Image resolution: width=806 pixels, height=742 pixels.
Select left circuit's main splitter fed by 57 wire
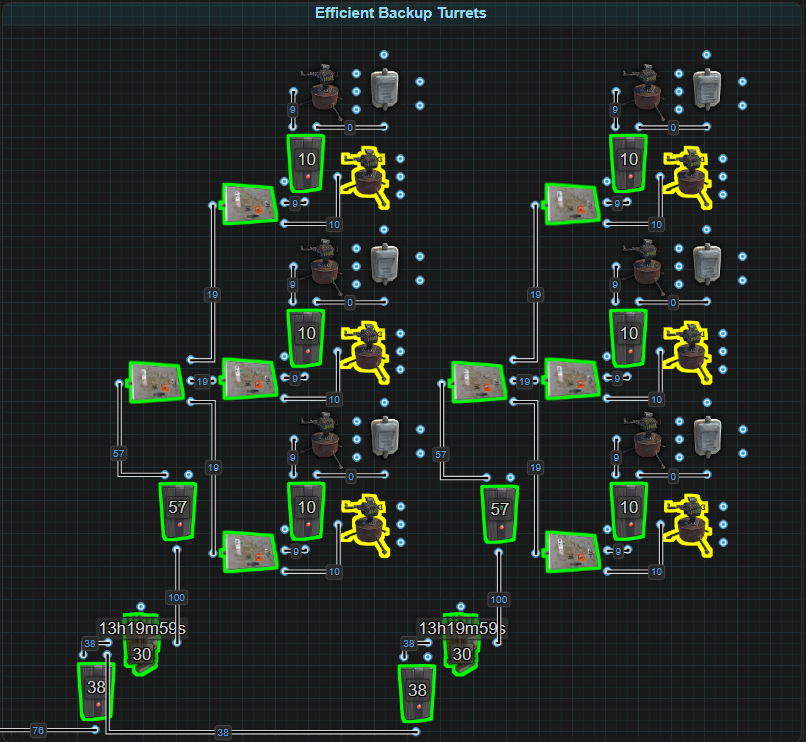coord(156,382)
